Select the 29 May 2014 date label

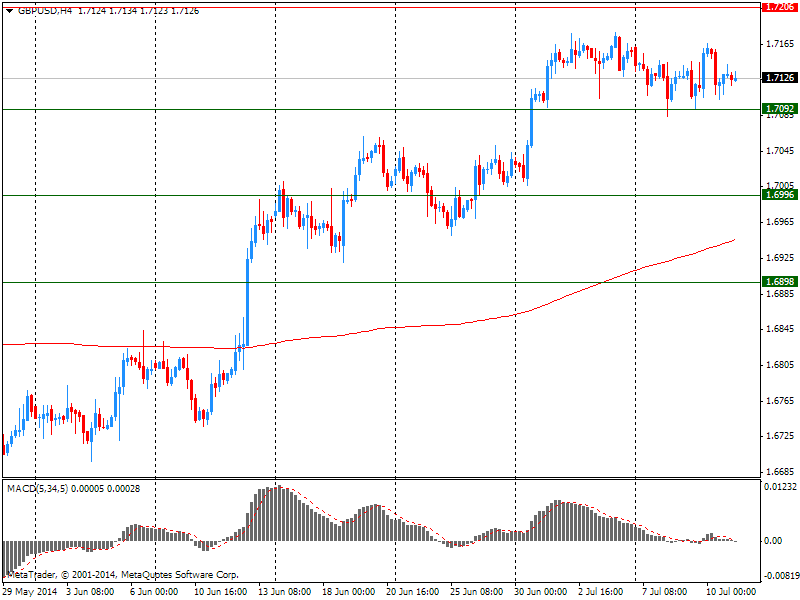coord(30,592)
